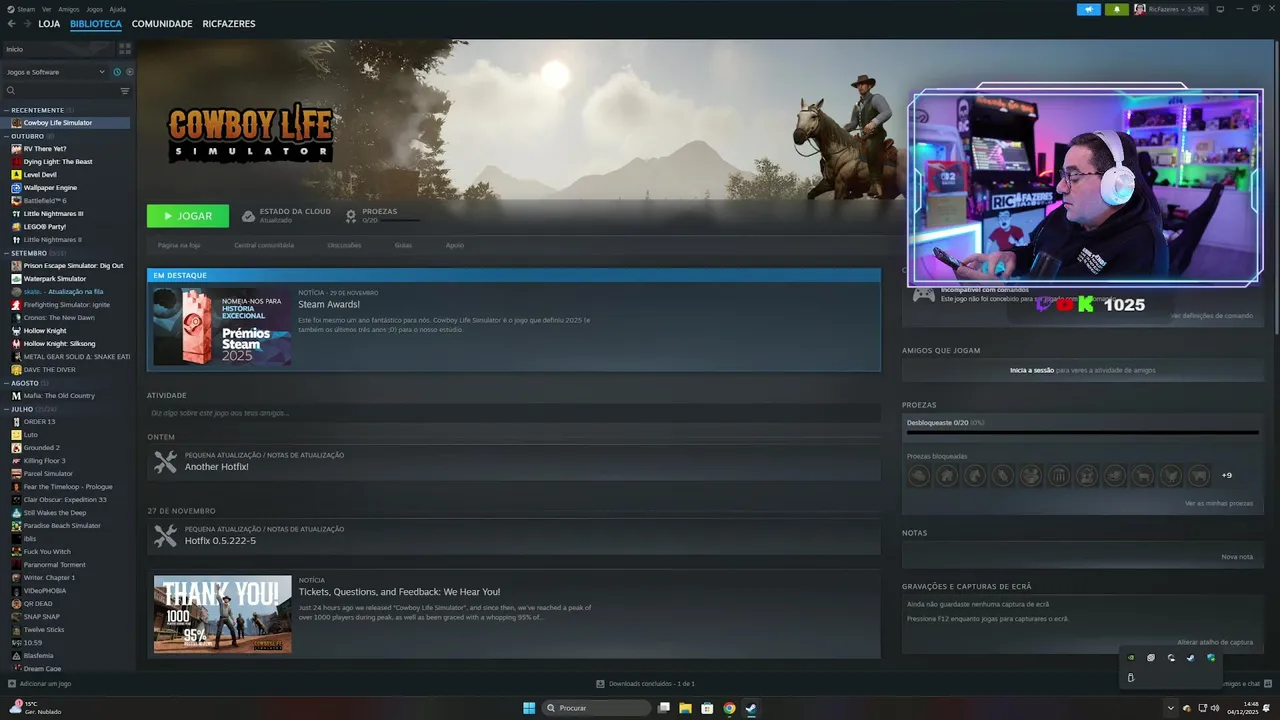Screen dimensions: 1280x720
Task: Select Dying Light: The Beast
Action: click(x=58, y=162)
